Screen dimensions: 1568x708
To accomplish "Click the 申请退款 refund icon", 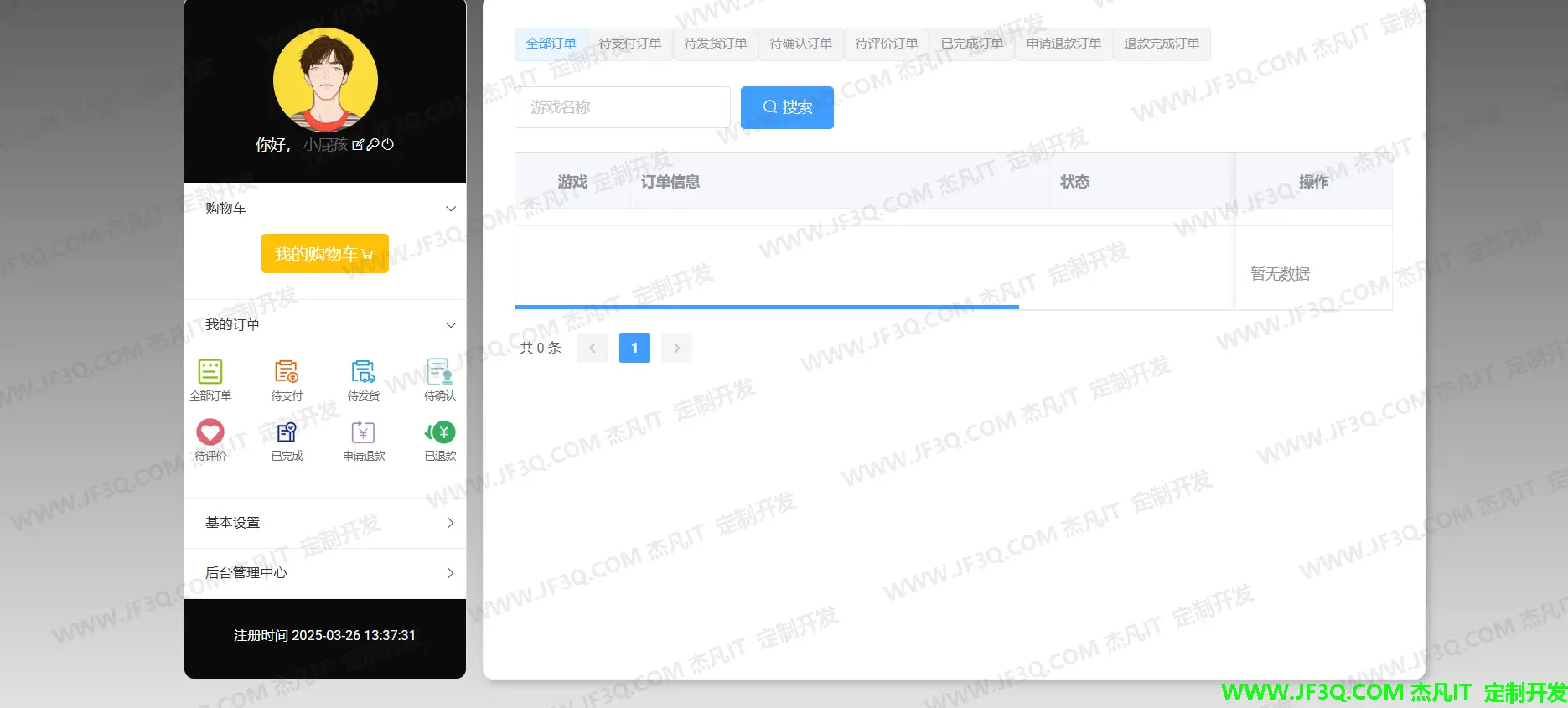I will pyautogui.click(x=363, y=432).
